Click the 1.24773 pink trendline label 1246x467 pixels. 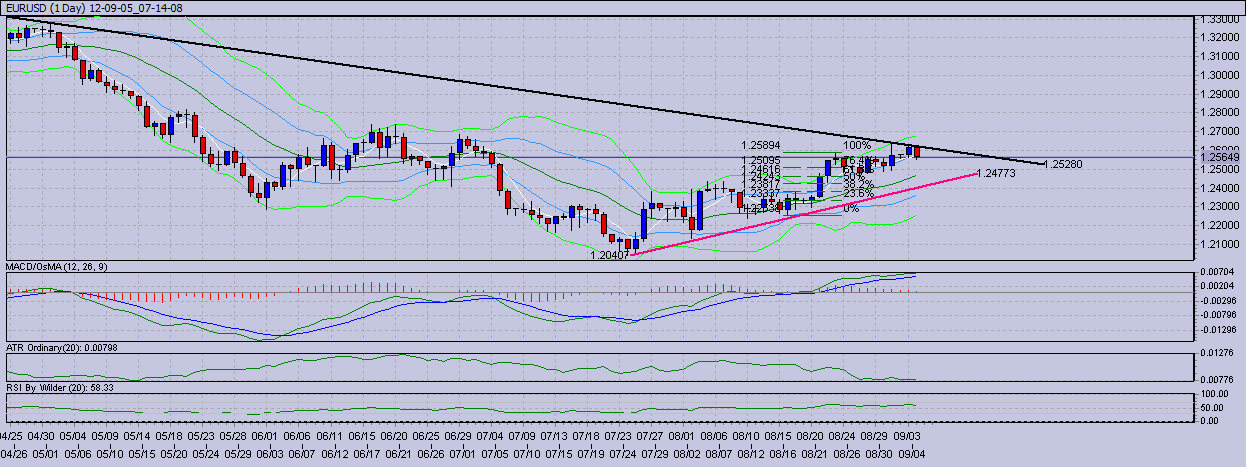(996, 174)
